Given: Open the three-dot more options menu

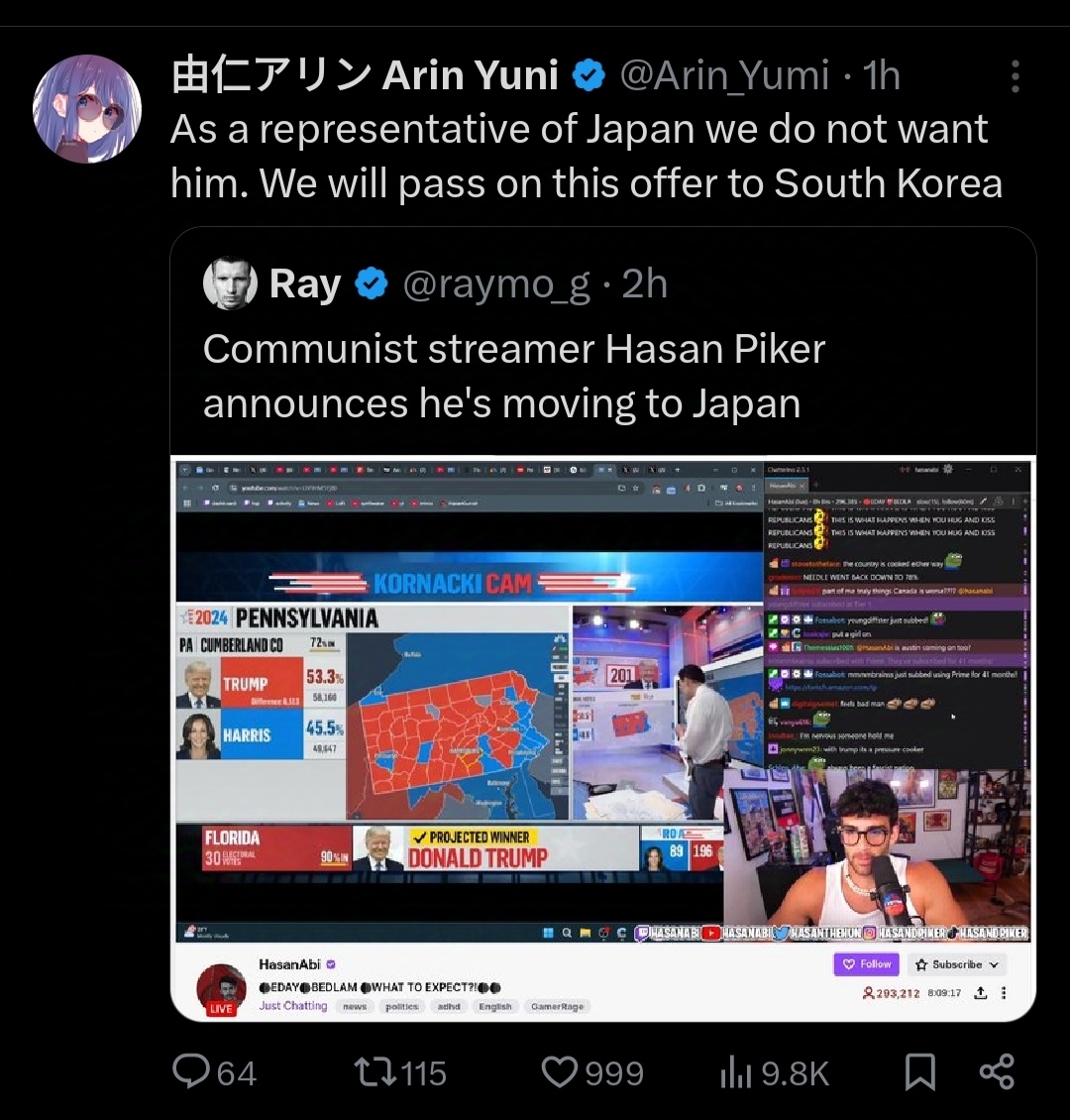Looking at the screenshot, I should tap(1016, 75).
